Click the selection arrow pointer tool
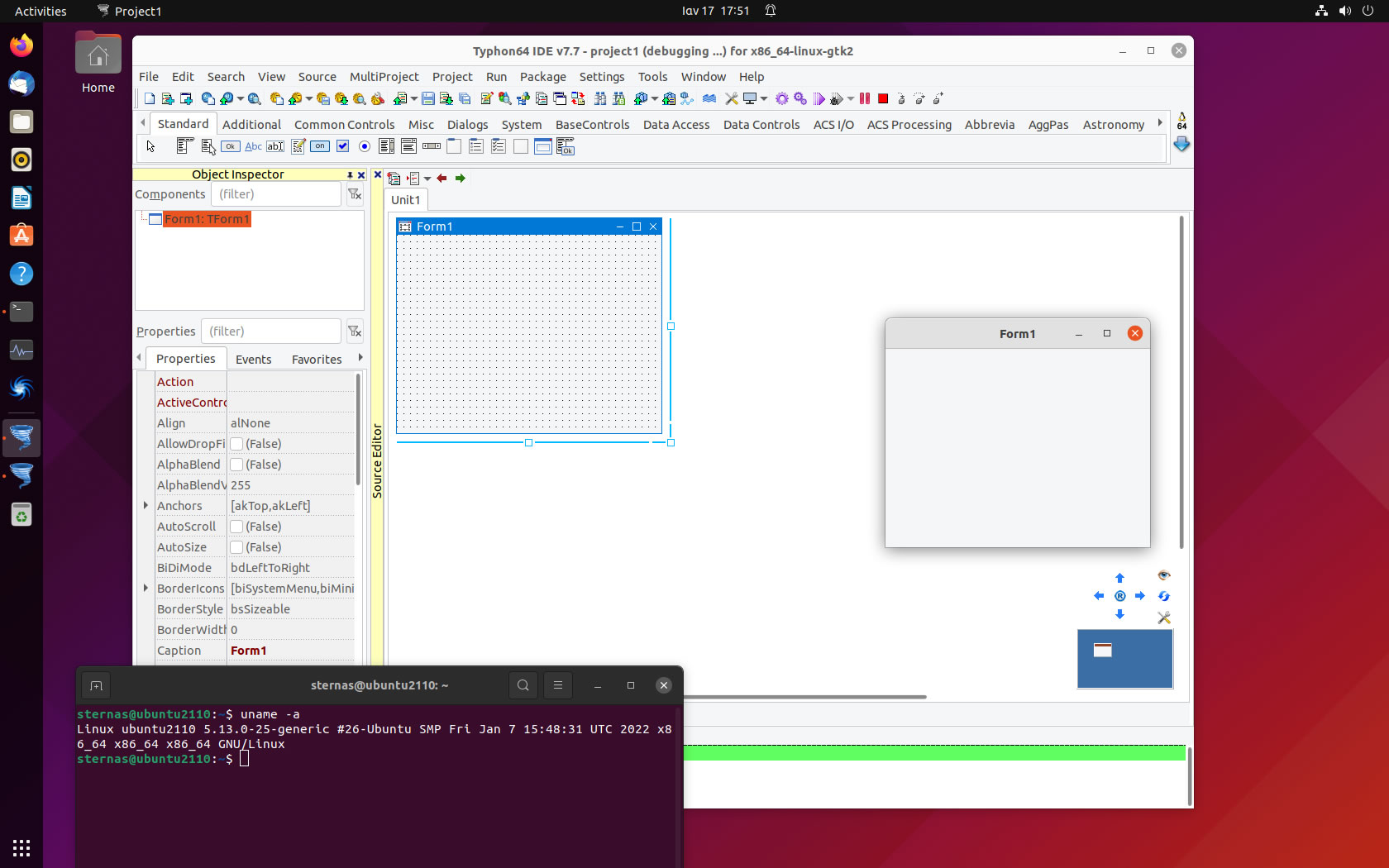This screenshot has height=868, width=1389. pyautogui.click(x=150, y=146)
